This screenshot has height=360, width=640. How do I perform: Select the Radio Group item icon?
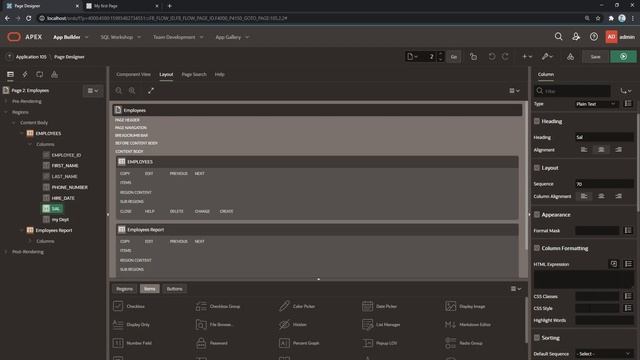pos(451,343)
